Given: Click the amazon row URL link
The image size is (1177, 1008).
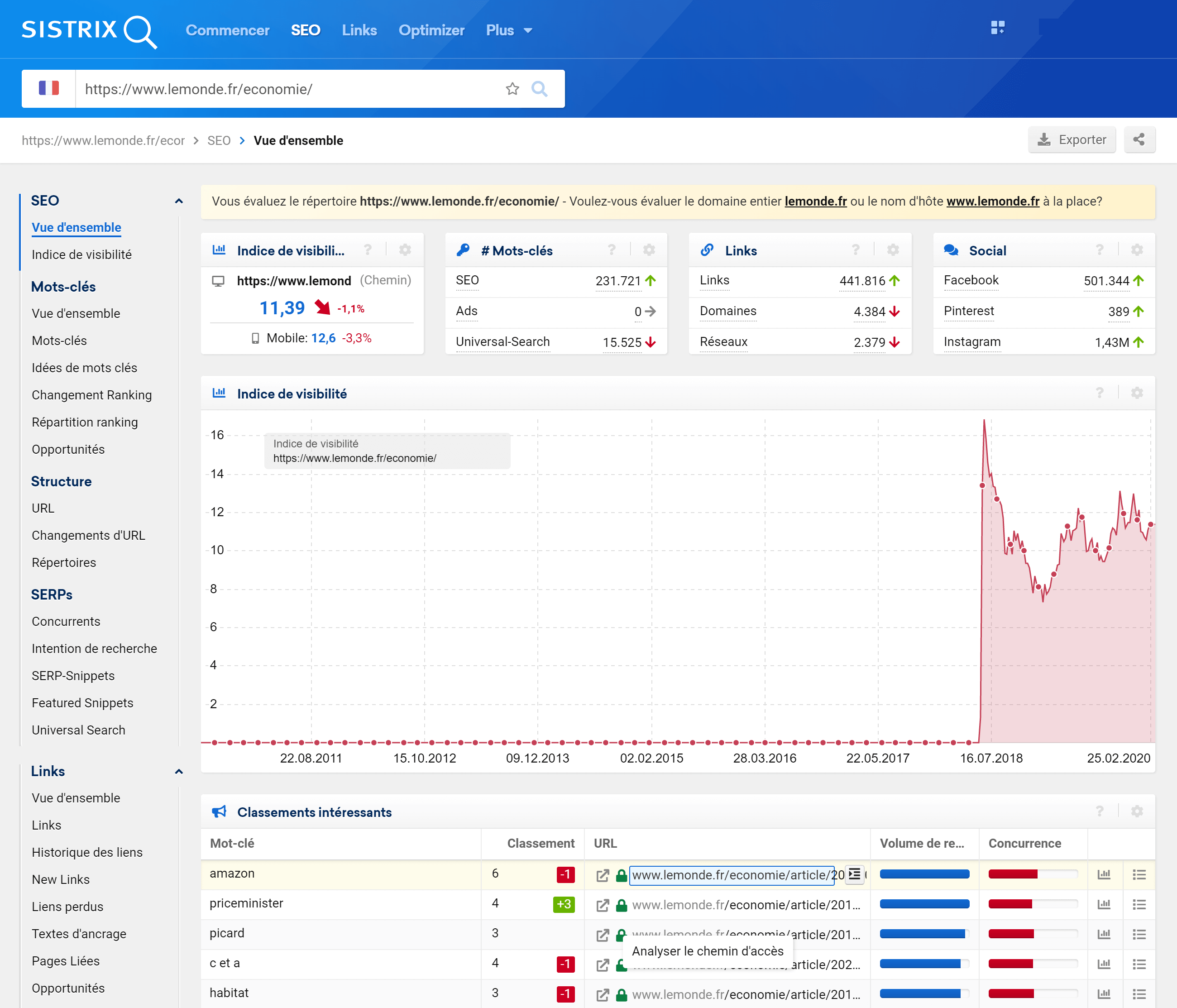Looking at the screenshot, I should [x=733, y=875].
